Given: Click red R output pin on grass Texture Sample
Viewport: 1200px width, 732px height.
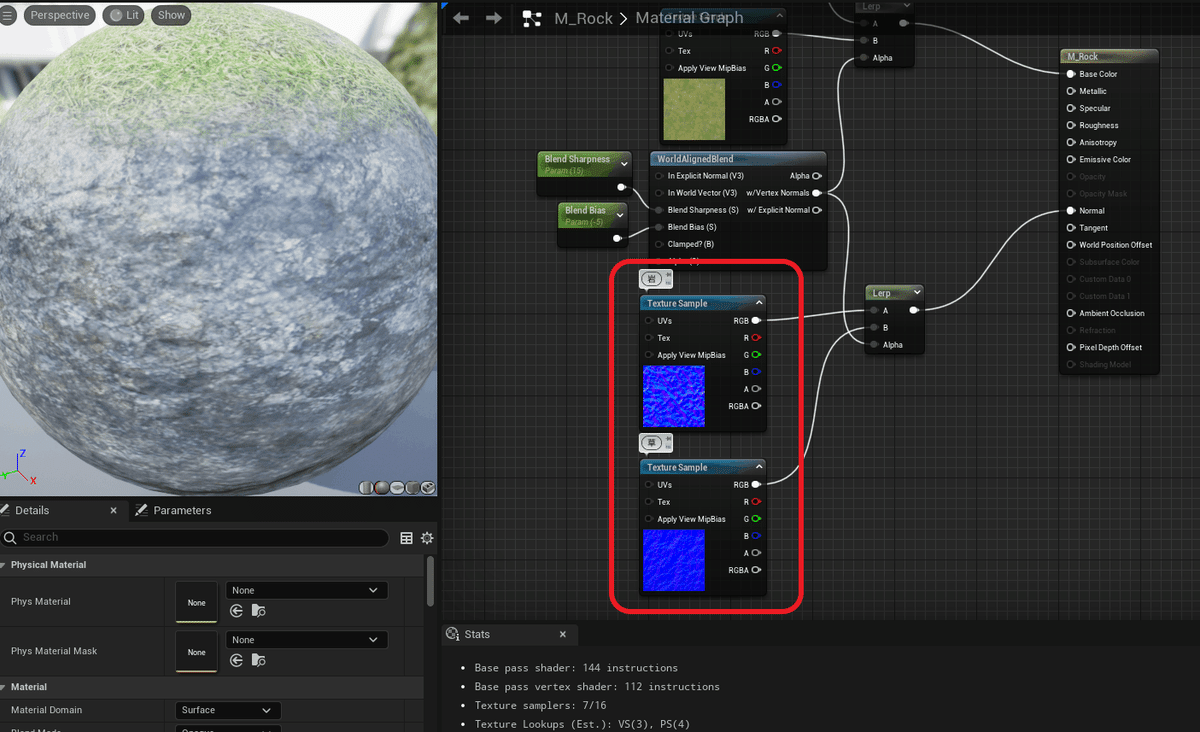Looking at the screenshot, I should point(776,50).
